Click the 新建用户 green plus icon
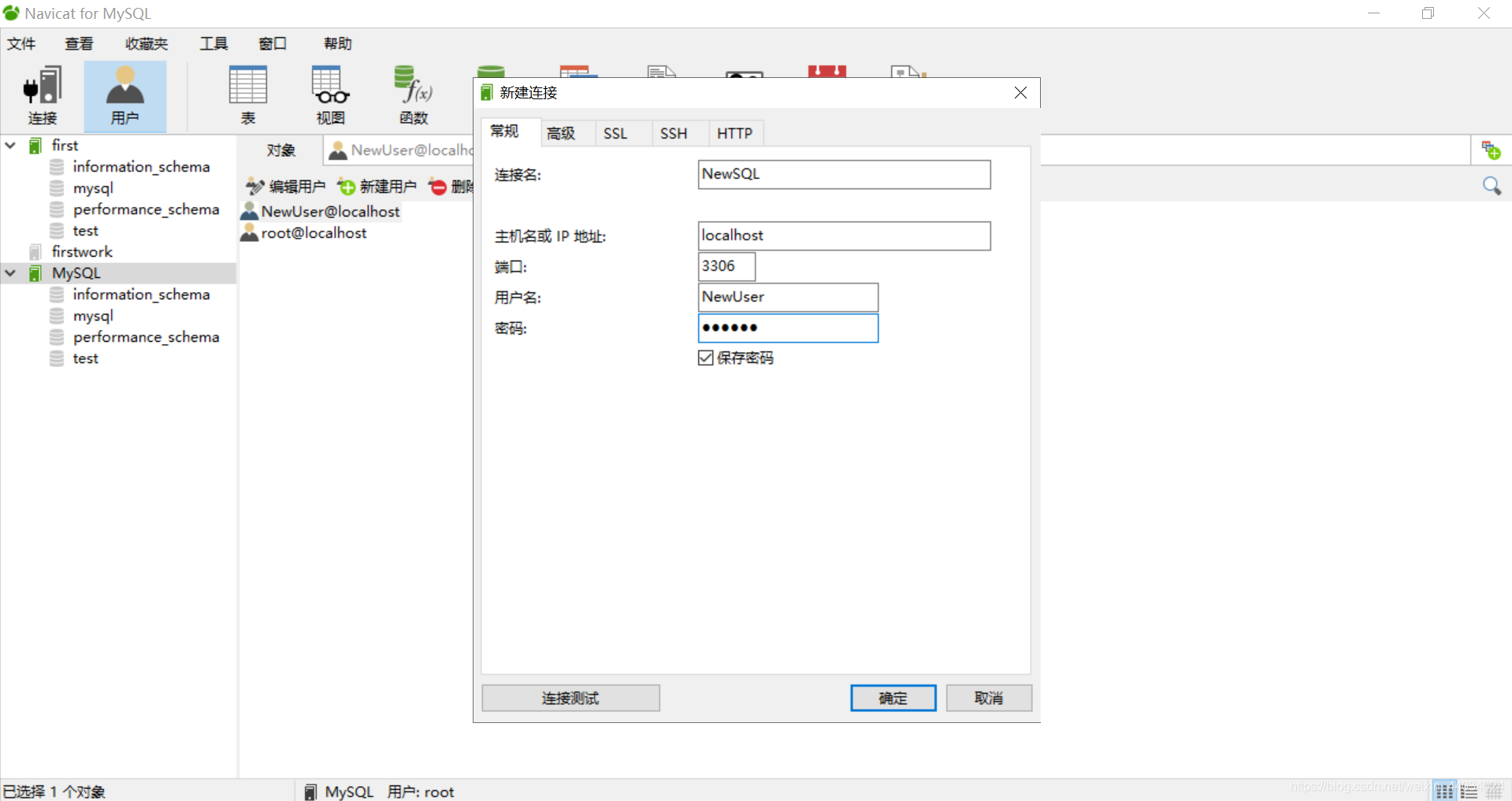 click(345, 186)
